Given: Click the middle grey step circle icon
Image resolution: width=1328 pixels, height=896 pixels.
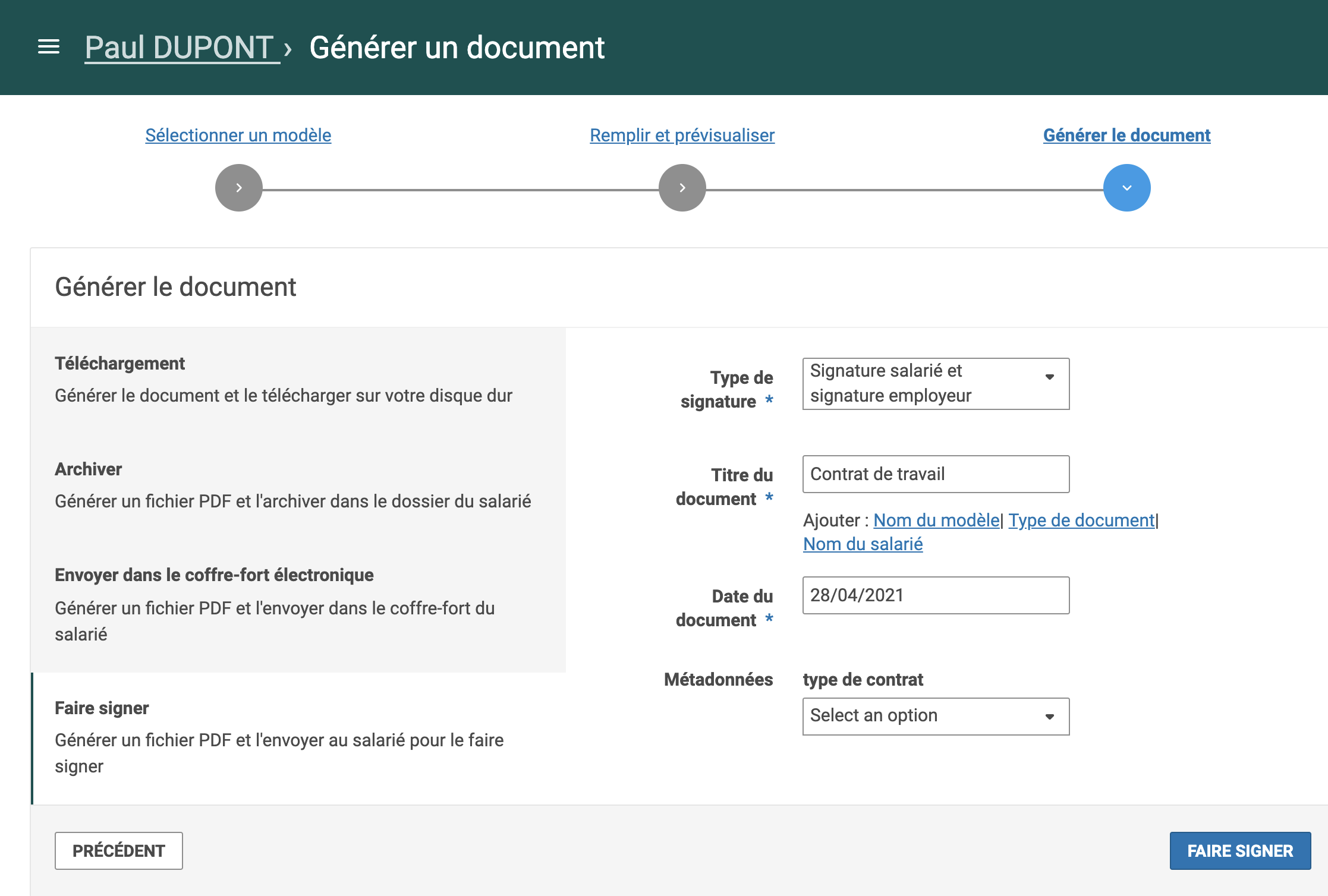Looking at the screenshot, I should pyautogui.click(x=681, y=187).
